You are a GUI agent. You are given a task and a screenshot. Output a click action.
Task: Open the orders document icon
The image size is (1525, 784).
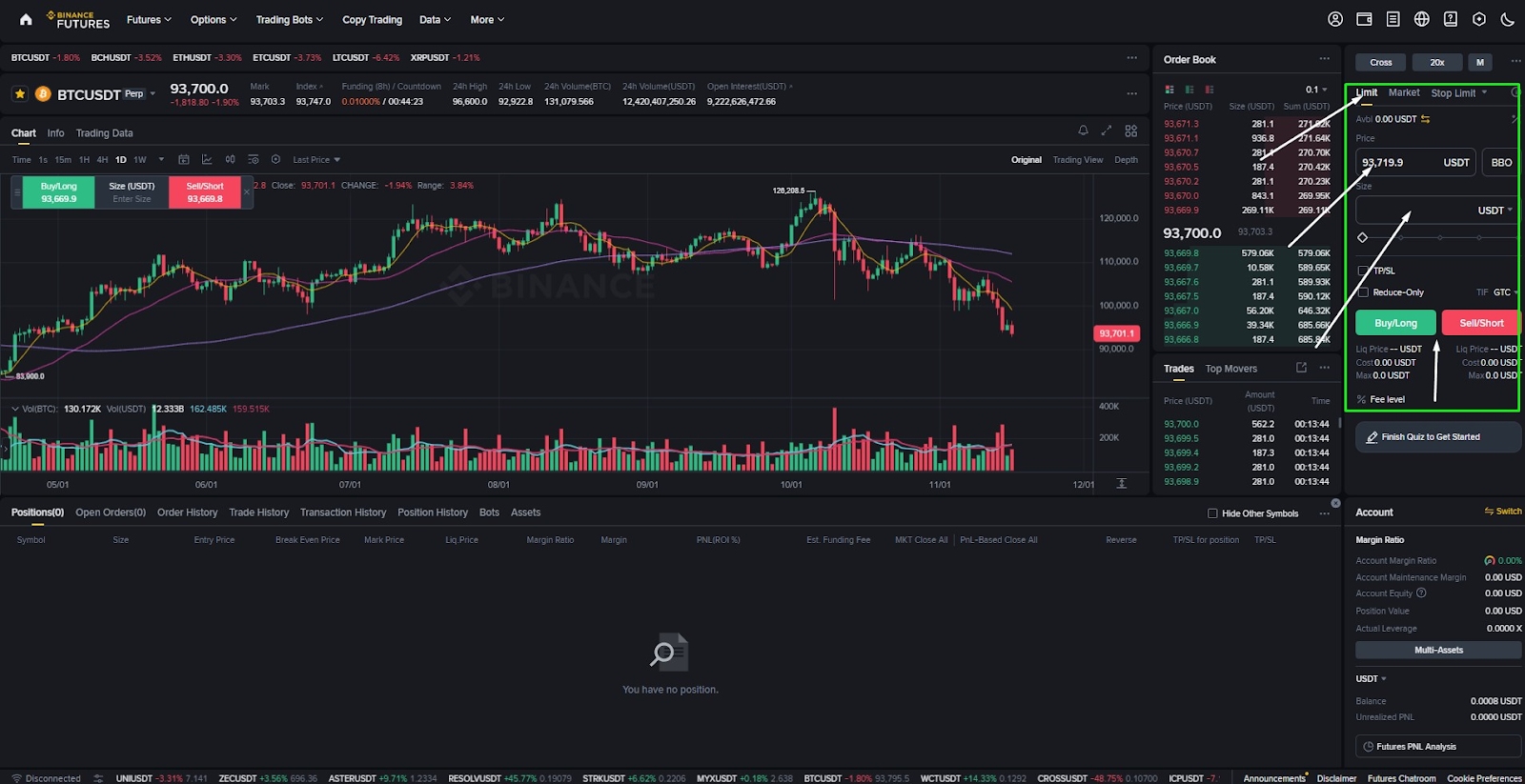1393,19
